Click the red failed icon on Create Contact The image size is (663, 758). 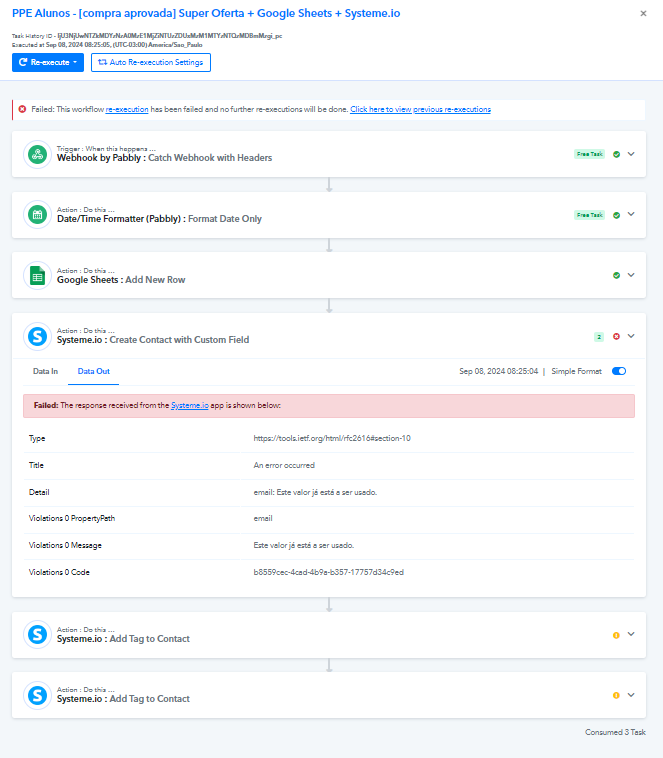coord(616,336)
